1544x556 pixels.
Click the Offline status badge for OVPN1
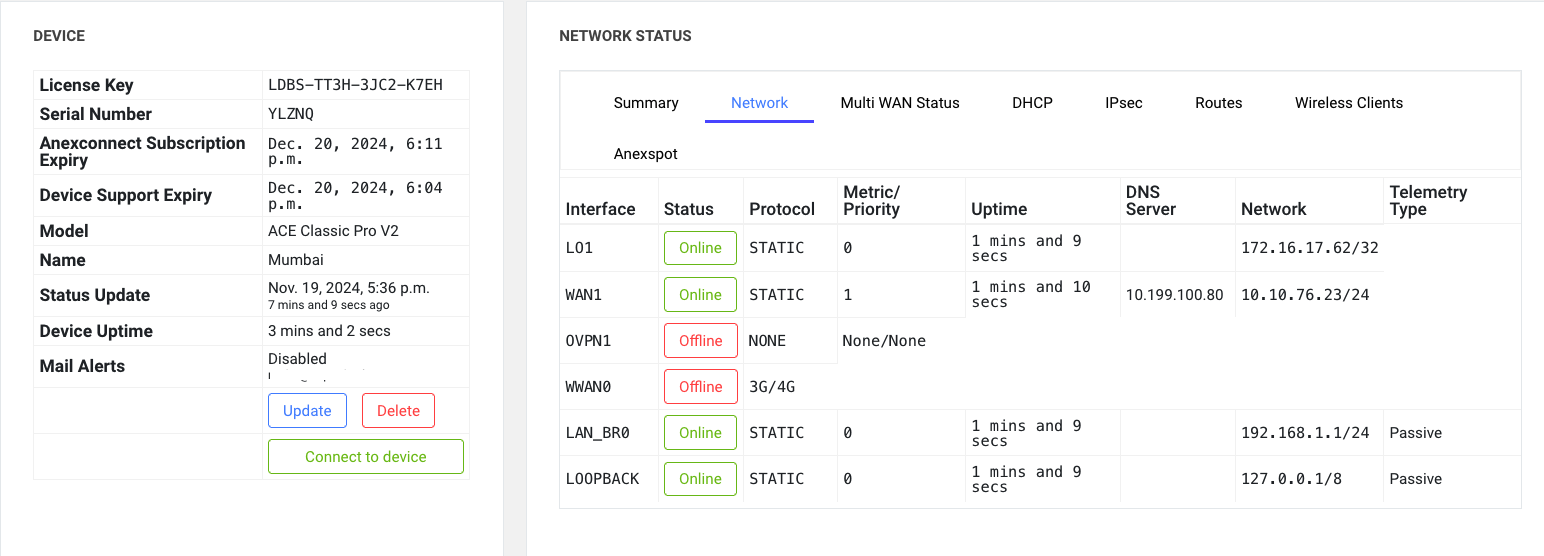pyautogui.click(x=700, y=341)
